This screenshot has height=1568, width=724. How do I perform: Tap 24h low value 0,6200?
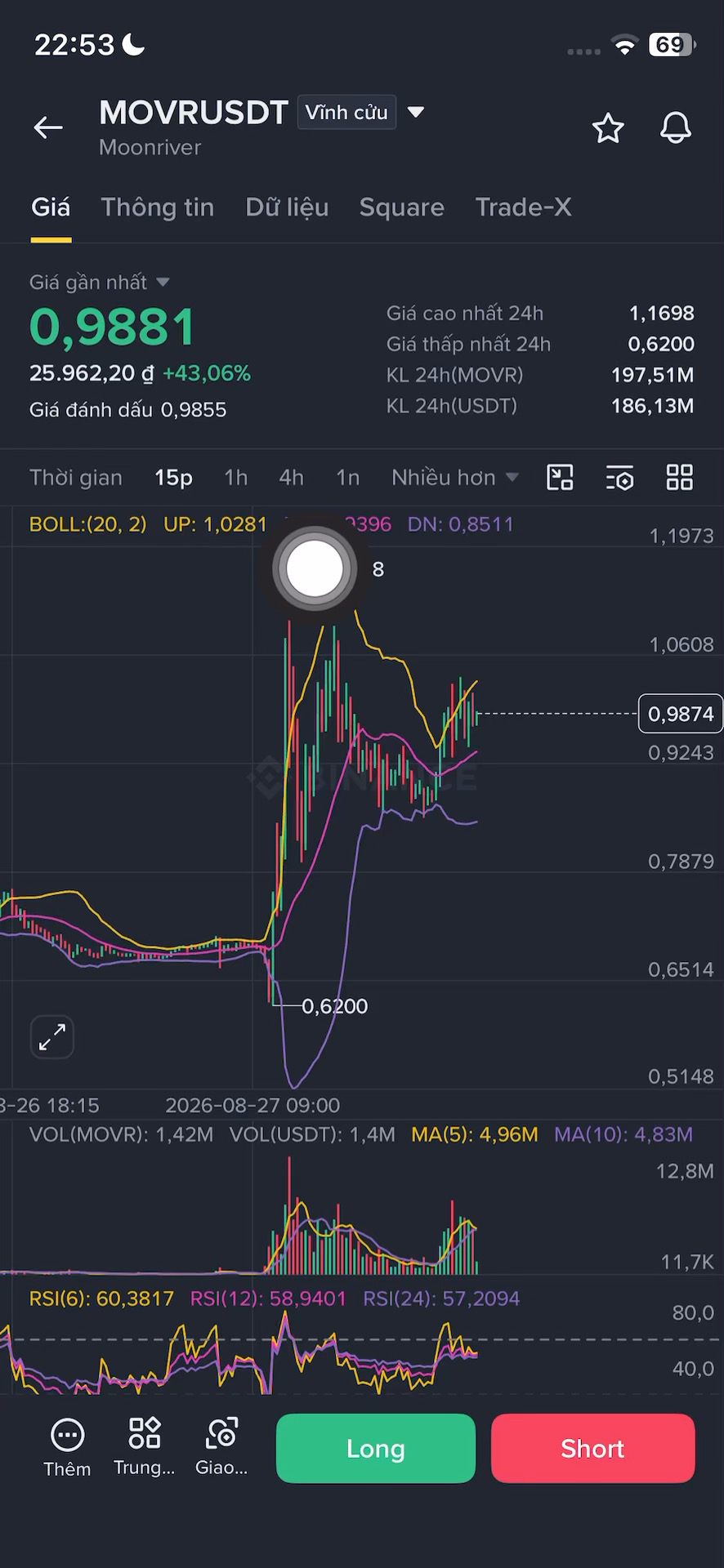click(661, 344)
